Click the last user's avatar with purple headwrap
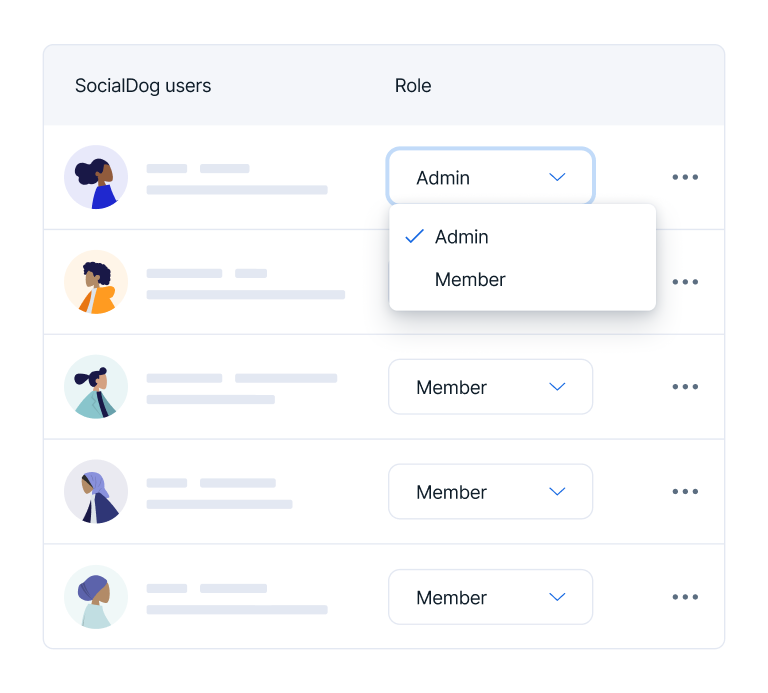The height and width of the screenshot is (693, 768). pyautogui.click(x=96, y=597)
